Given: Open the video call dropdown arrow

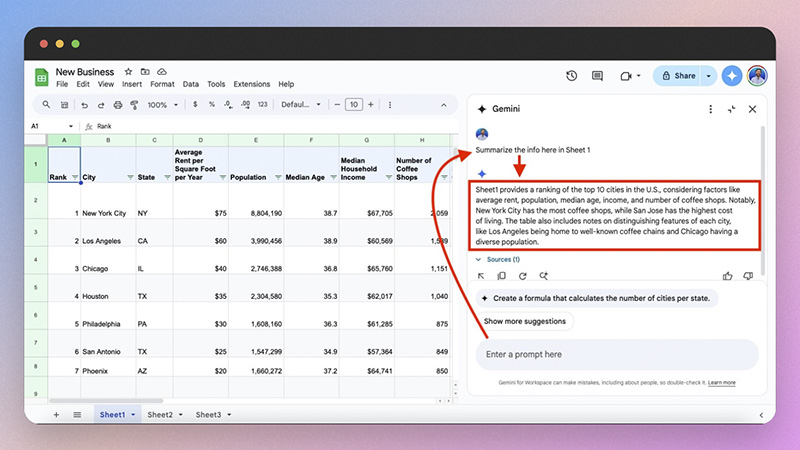Looking at the screenshot, I should (638, 76).
